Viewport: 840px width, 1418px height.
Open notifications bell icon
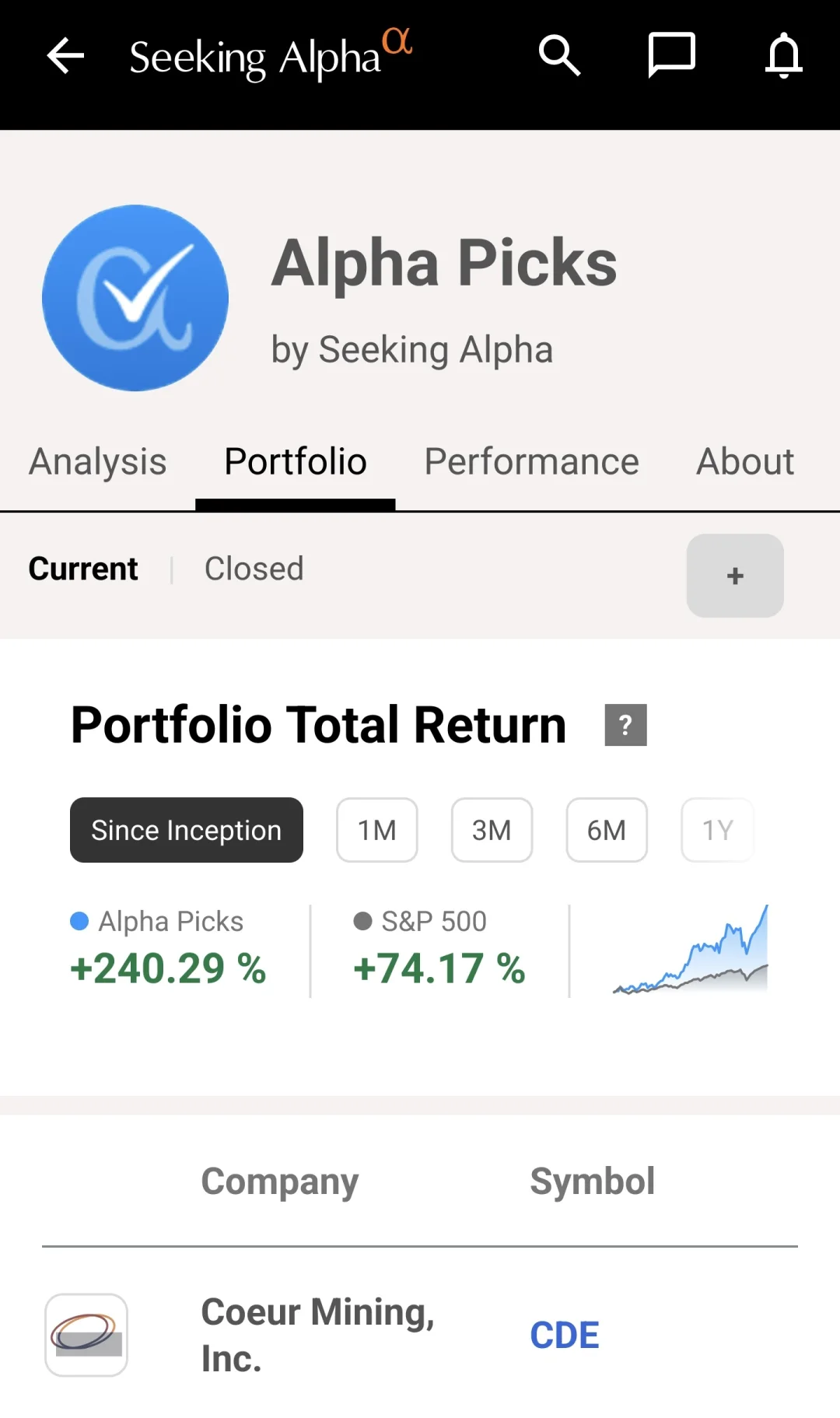pyautogui.click(x=783, y=55)
